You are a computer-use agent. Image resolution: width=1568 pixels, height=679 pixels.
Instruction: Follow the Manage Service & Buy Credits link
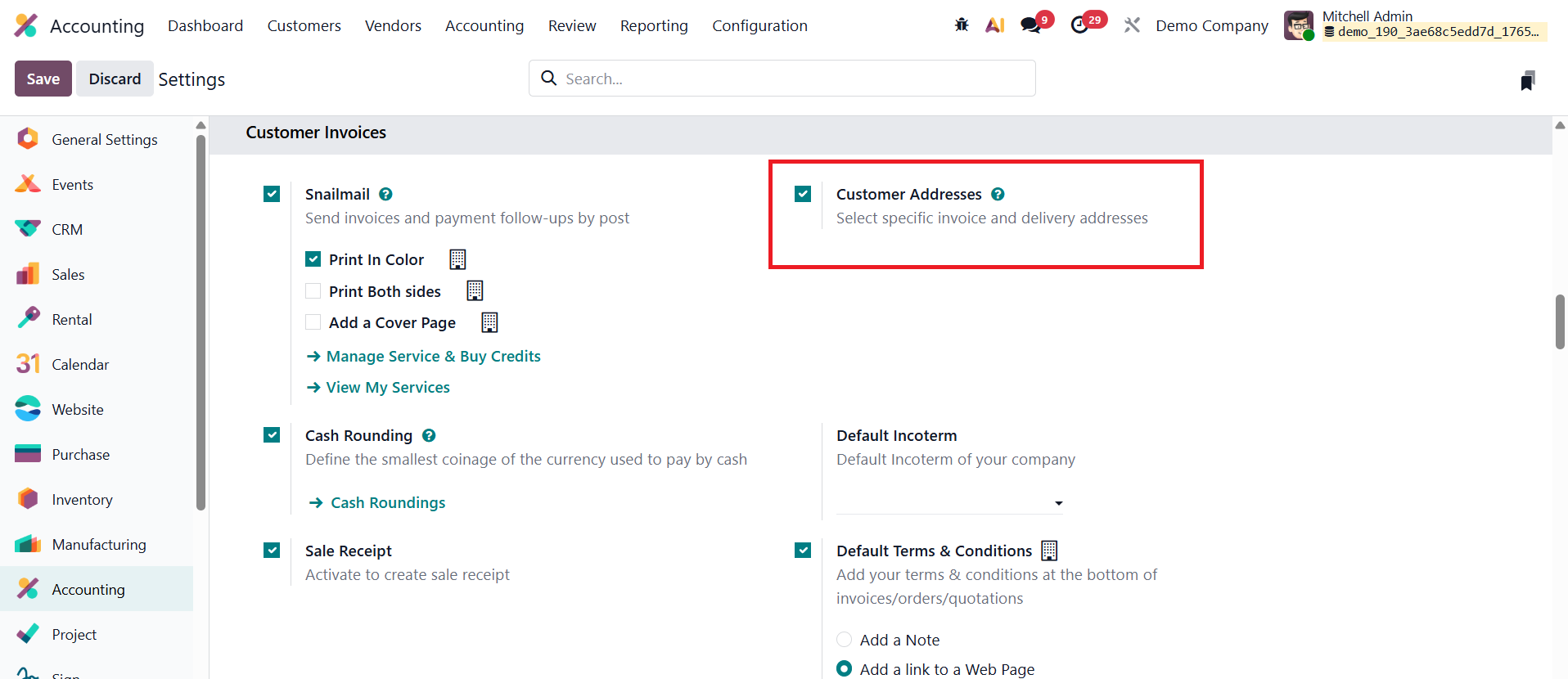click(433, 356)
